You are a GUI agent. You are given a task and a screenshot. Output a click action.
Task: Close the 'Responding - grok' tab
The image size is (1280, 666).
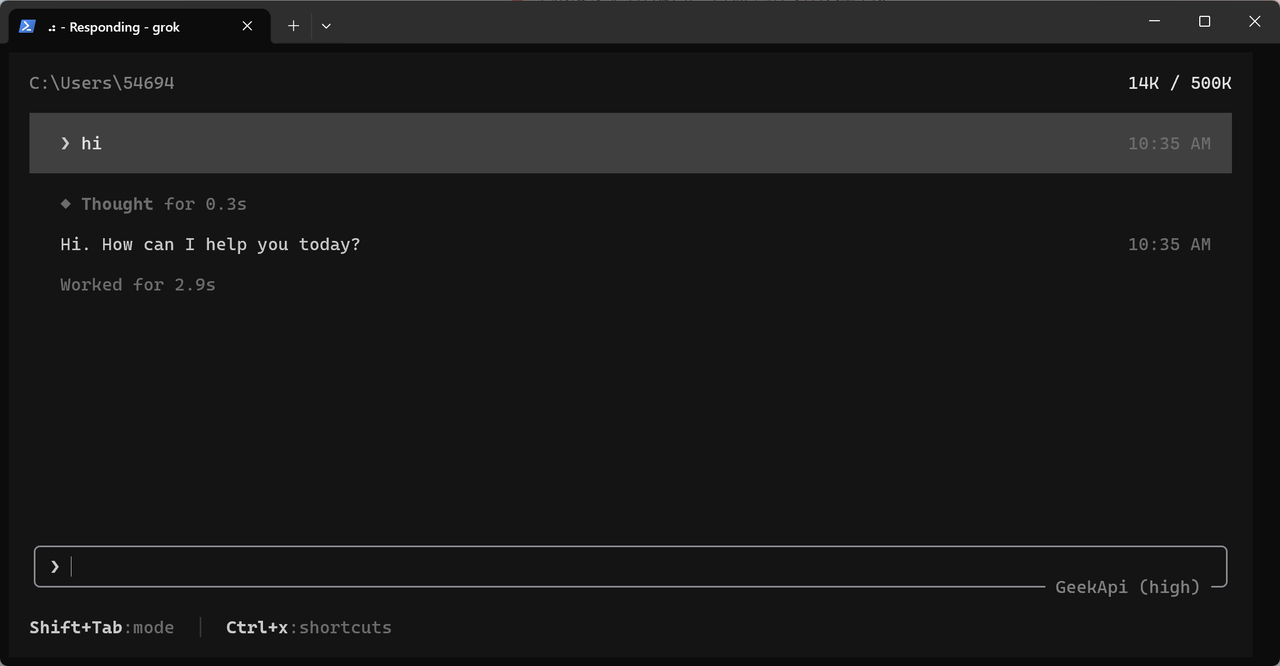pos(247,26)
